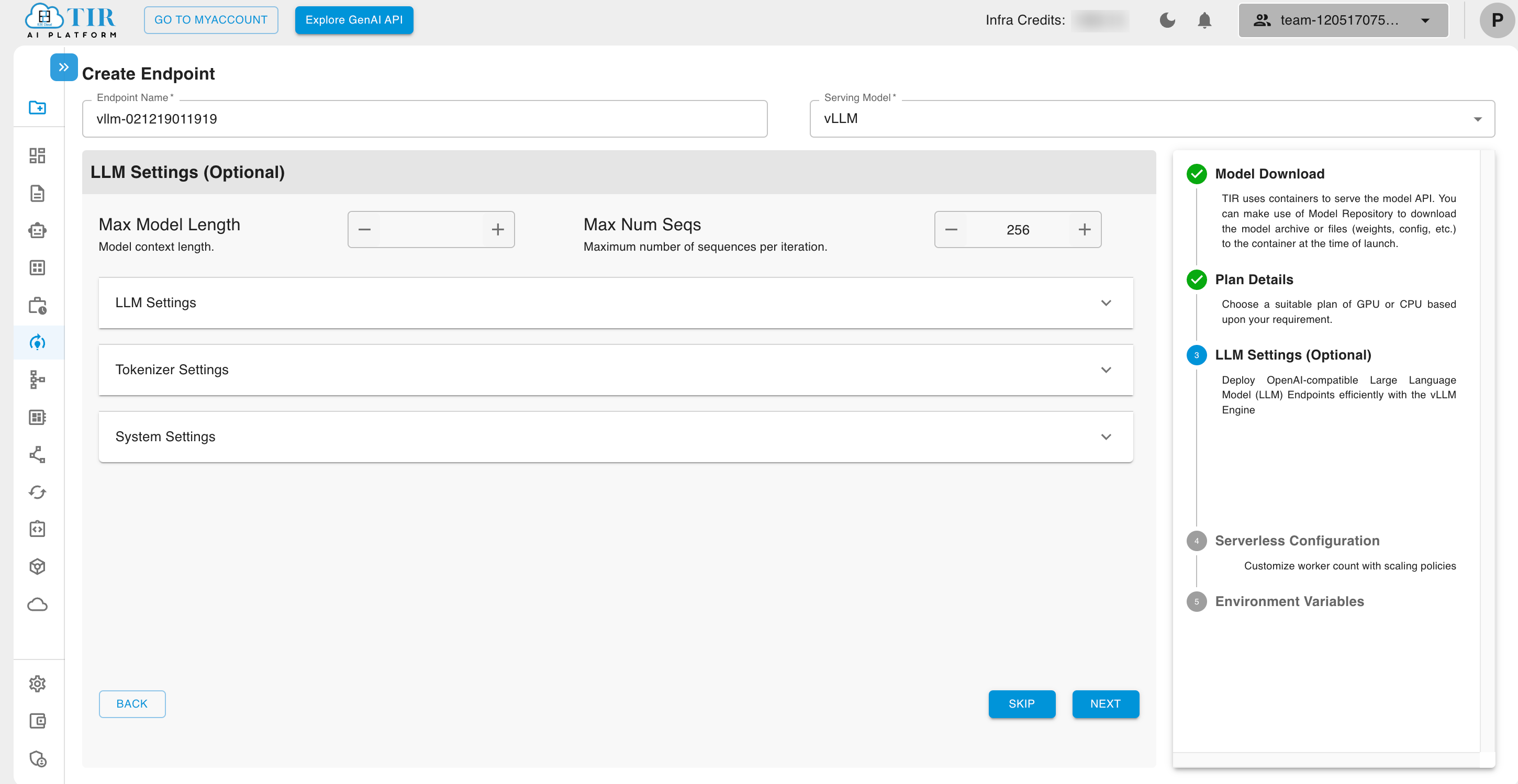This screenshot has width=1518, height=784.
Task: Open the Serving Model vLLM dropdown
Action: [x=1152, y=119]
